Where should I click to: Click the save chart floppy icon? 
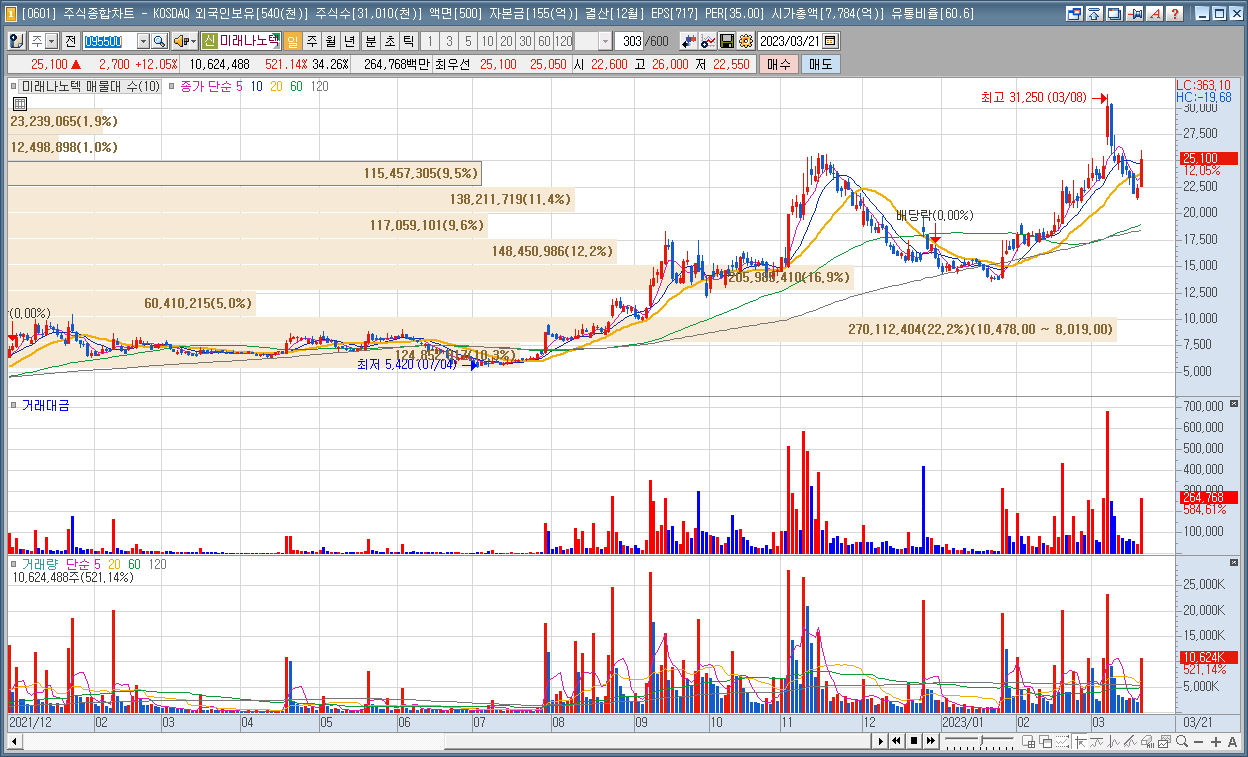[727, 41]
